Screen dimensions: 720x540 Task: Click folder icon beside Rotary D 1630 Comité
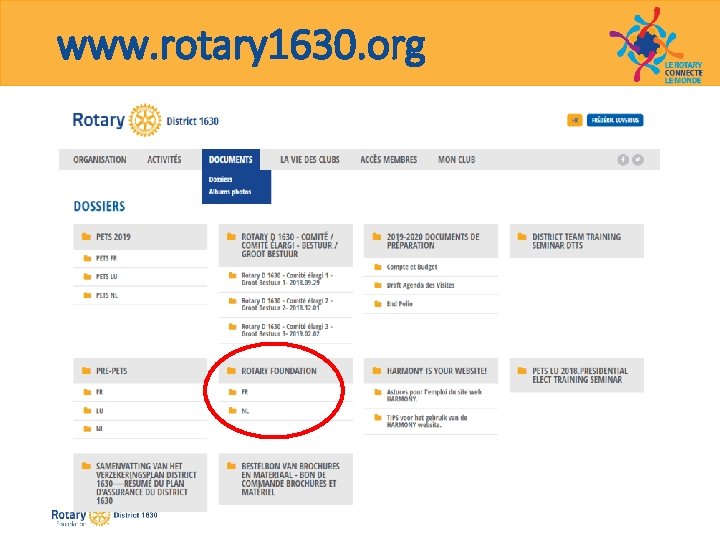tap(231, 237)
